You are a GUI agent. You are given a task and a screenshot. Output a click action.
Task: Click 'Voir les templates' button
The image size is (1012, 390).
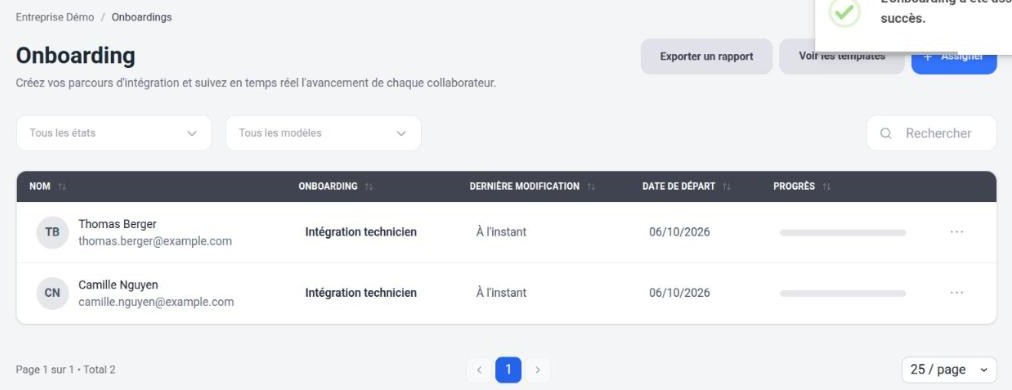842,56
